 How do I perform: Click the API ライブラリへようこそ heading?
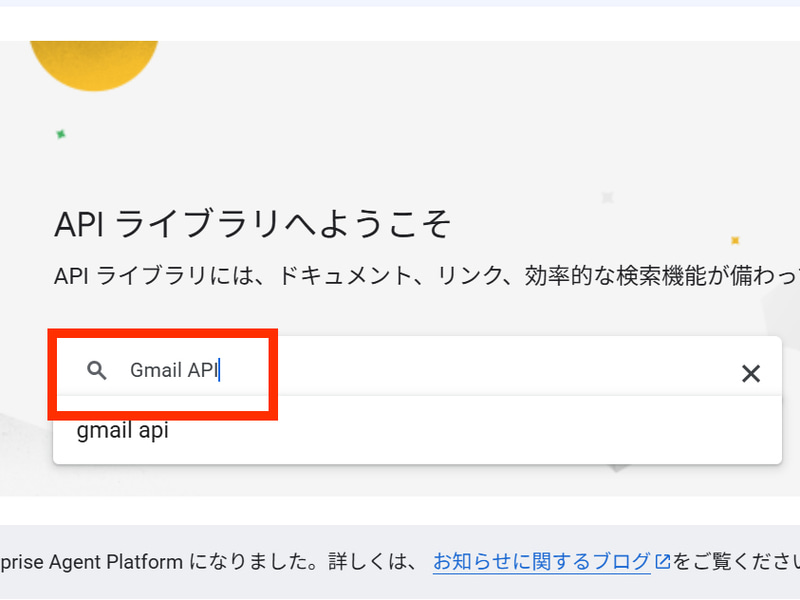click(253, 224)
